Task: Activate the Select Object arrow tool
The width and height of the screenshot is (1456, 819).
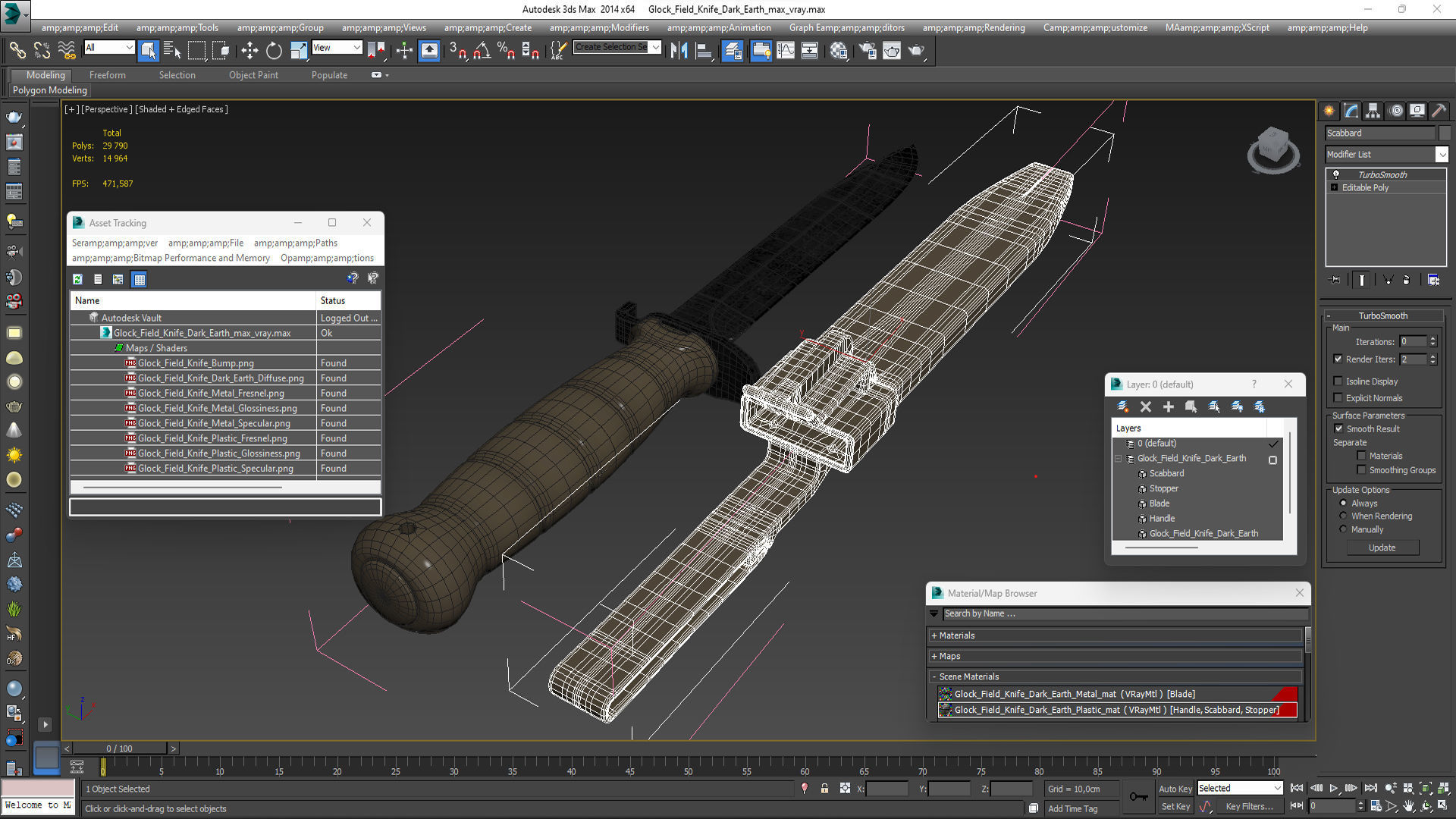Action: click(148, 51)
